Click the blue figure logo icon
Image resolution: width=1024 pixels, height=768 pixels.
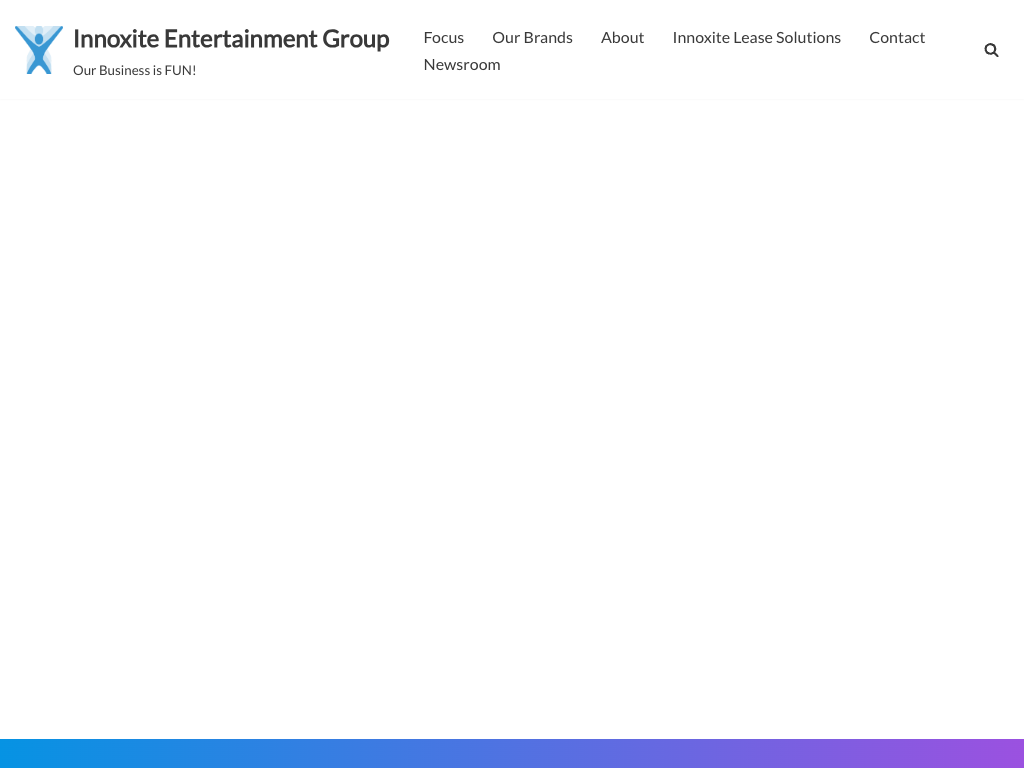[39, 50]
